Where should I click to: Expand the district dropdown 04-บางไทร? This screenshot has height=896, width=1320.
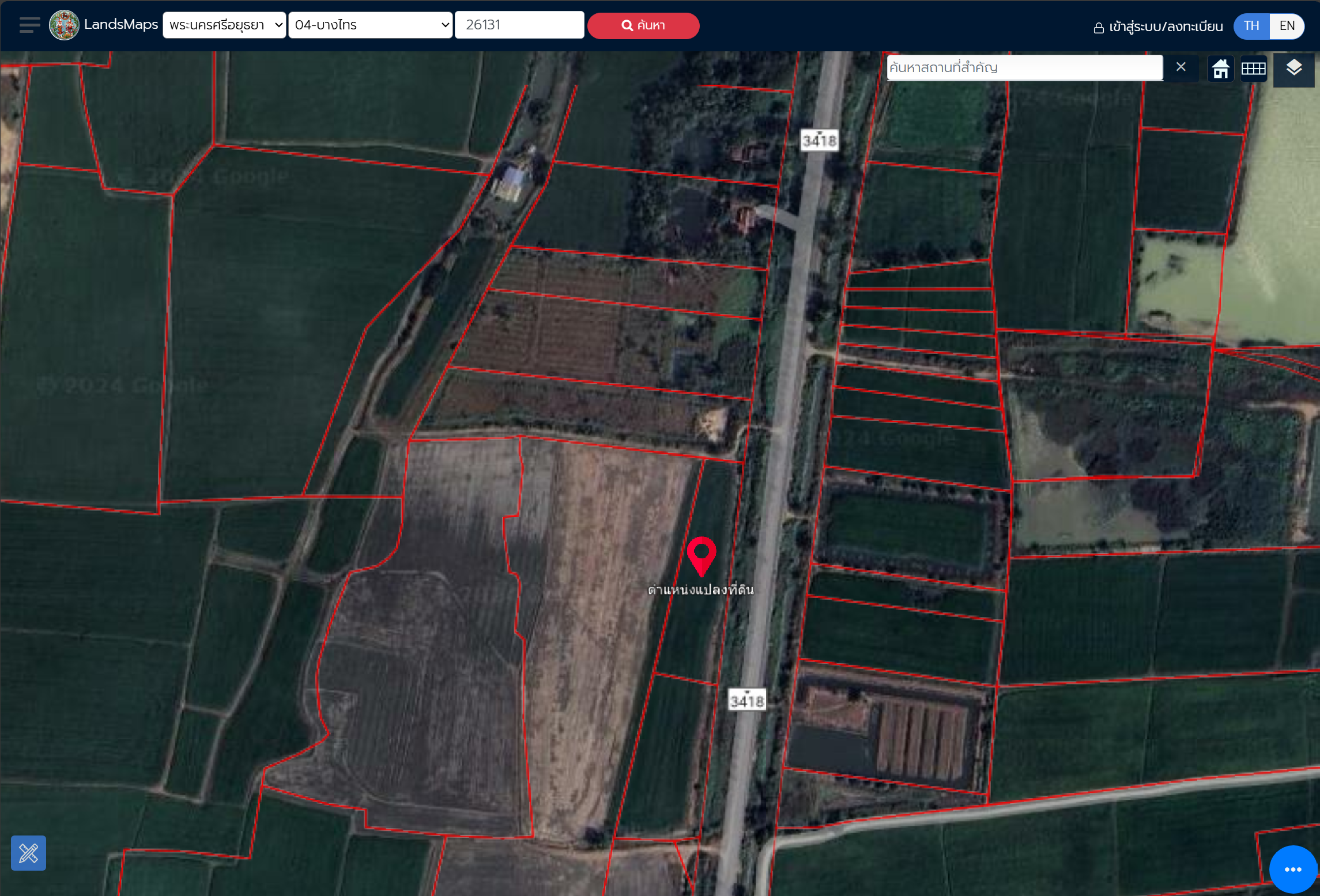370,25
